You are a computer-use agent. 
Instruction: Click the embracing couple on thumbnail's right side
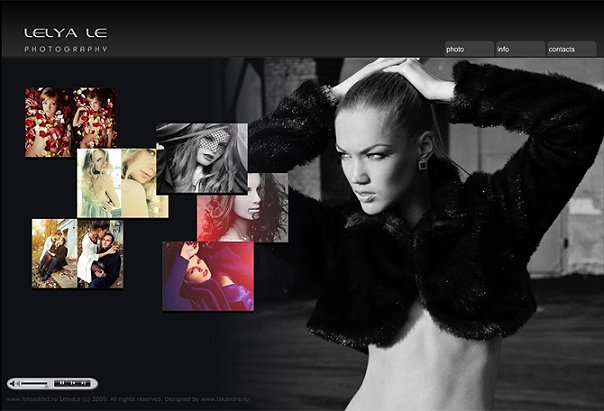point(101,253)
